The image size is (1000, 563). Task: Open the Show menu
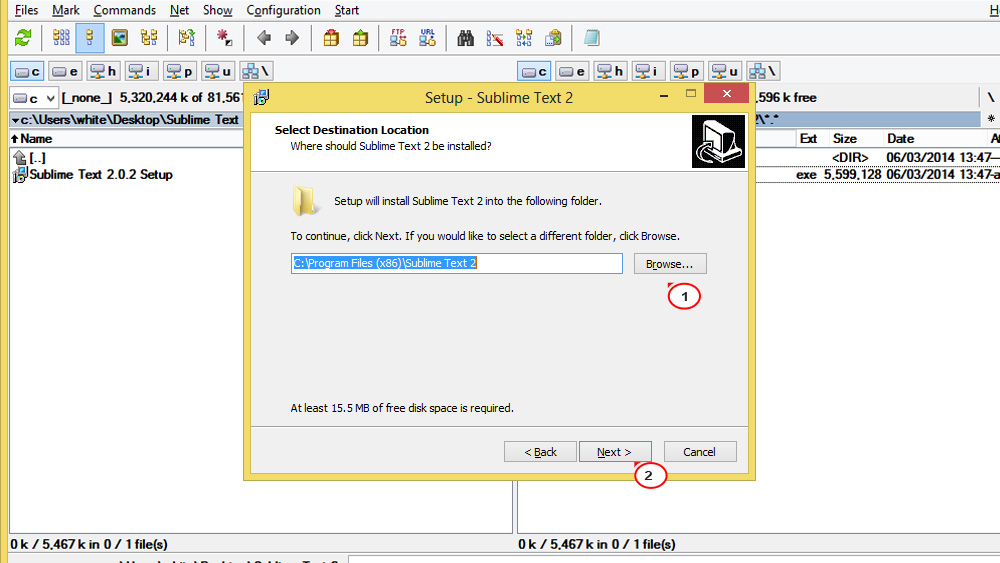pyautogui.click(x=217, y=10)
